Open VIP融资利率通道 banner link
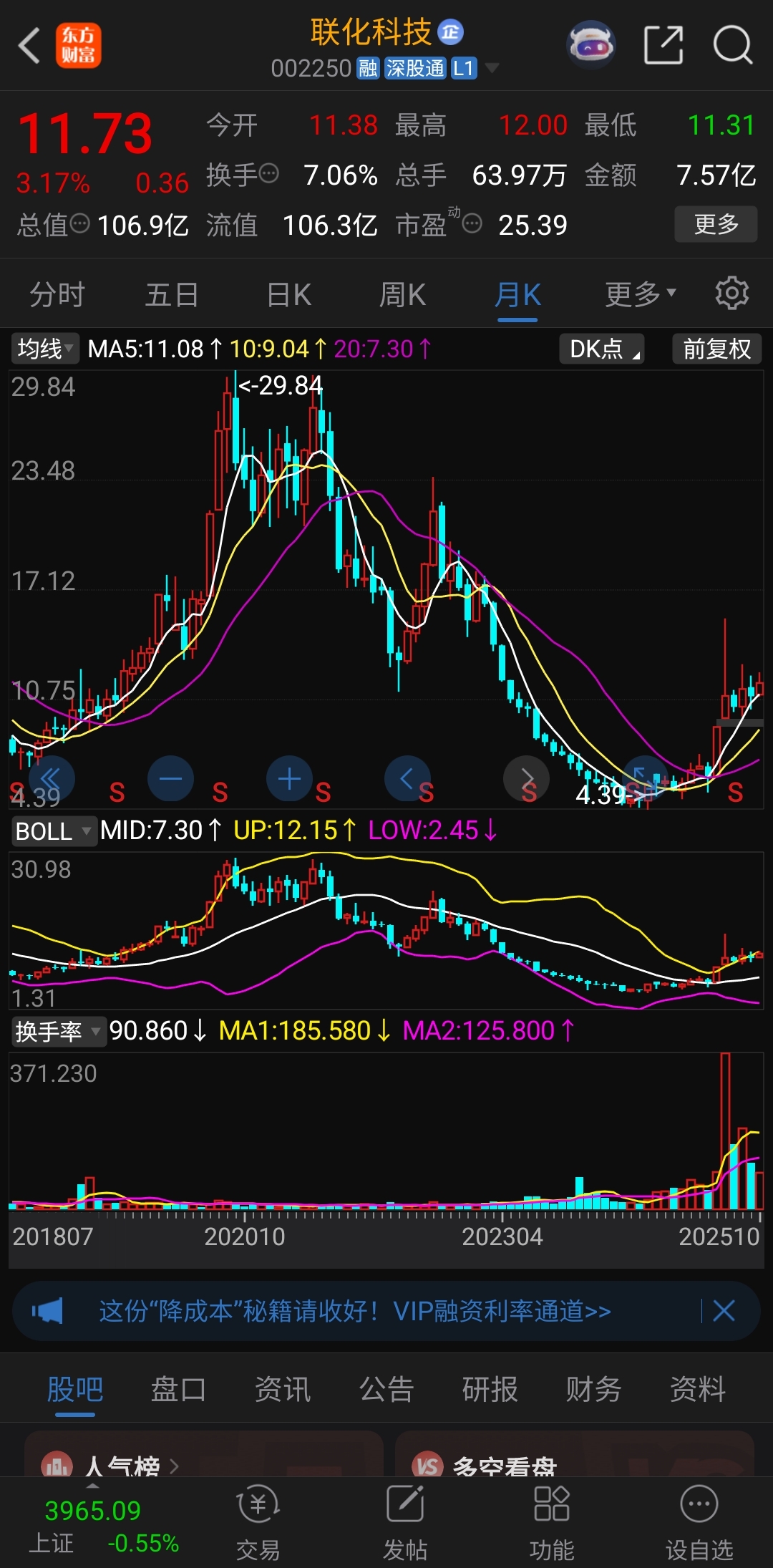The width and height of the screenshot is (773, 1568). pos(355,1311)
